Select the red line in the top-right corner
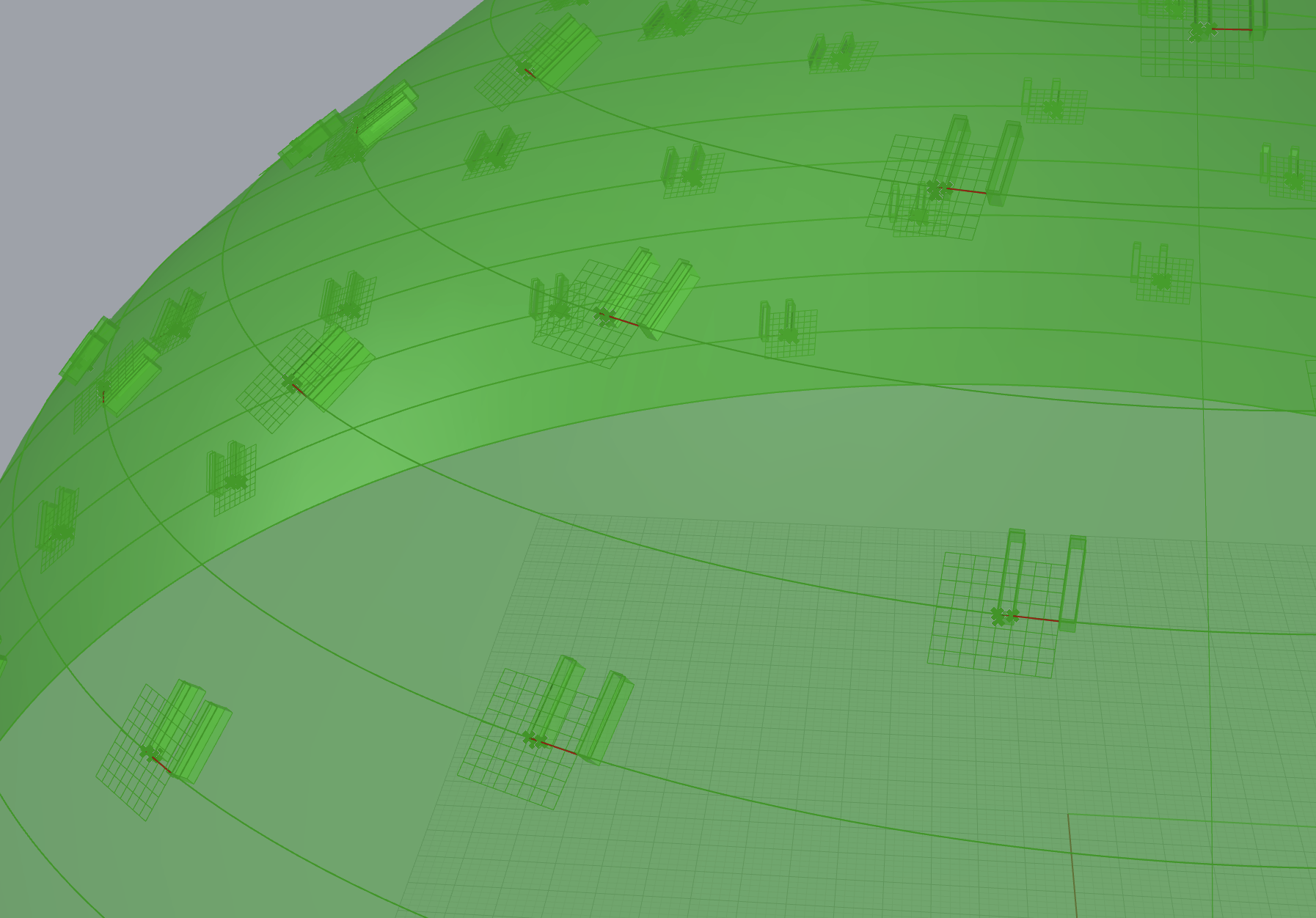1316x918 pixels. tap(1231, 30)
